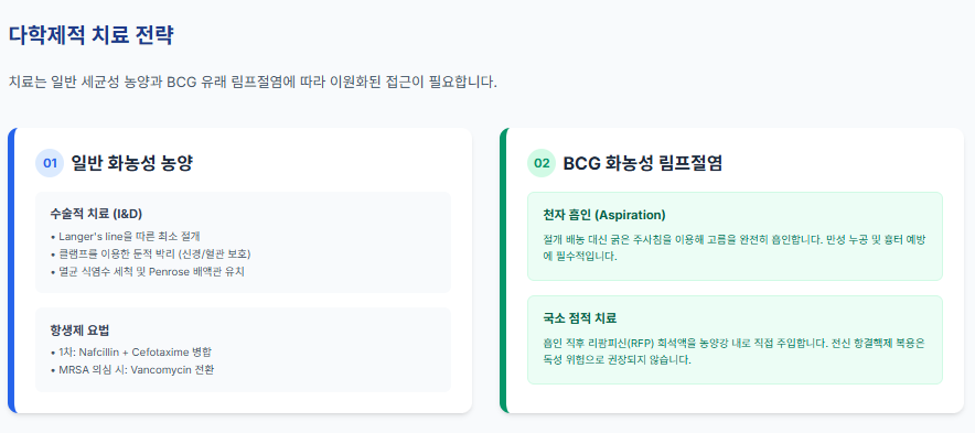Click the blue accent bar of card 01

click(11, 271)
